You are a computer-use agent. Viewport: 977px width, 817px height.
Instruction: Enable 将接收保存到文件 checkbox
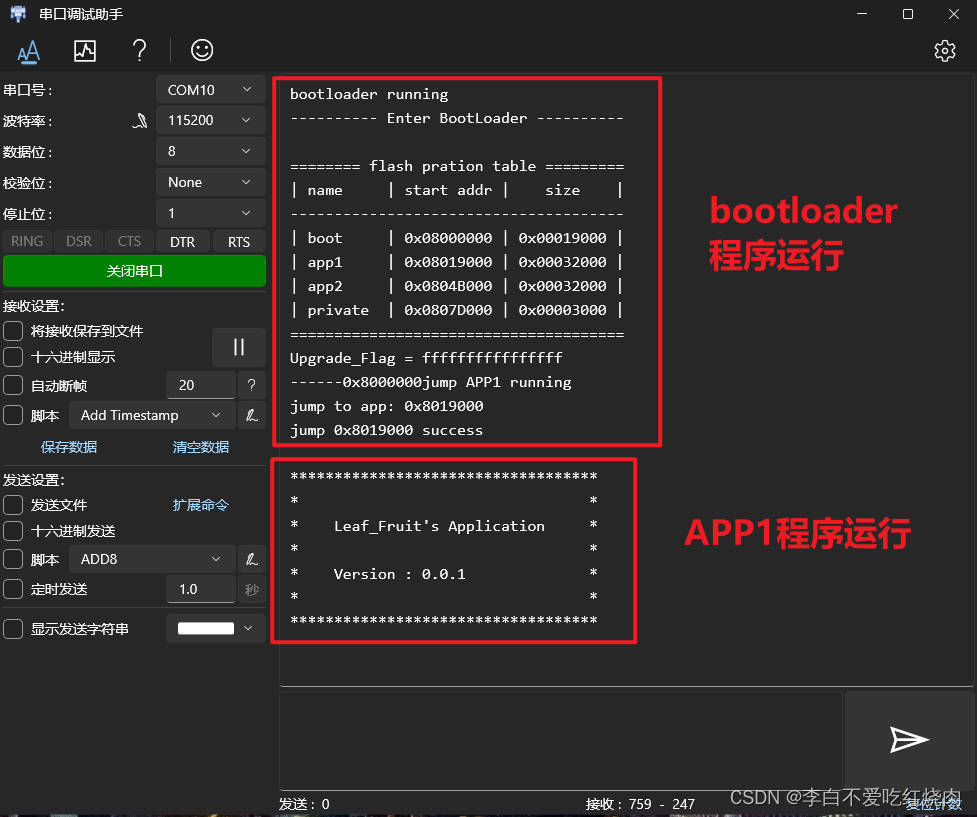click(x=13, y=331)
